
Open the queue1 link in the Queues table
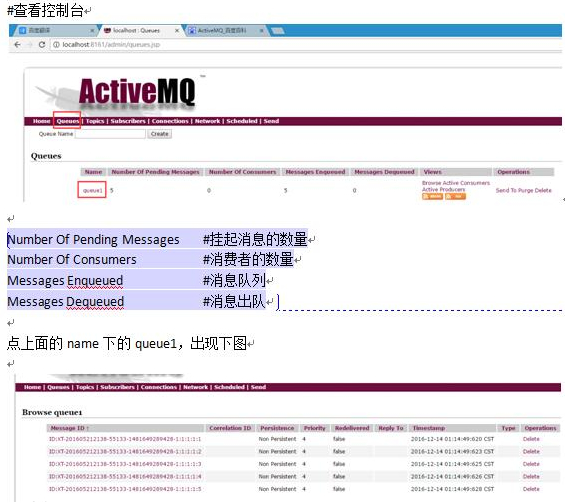coord(92,190)
